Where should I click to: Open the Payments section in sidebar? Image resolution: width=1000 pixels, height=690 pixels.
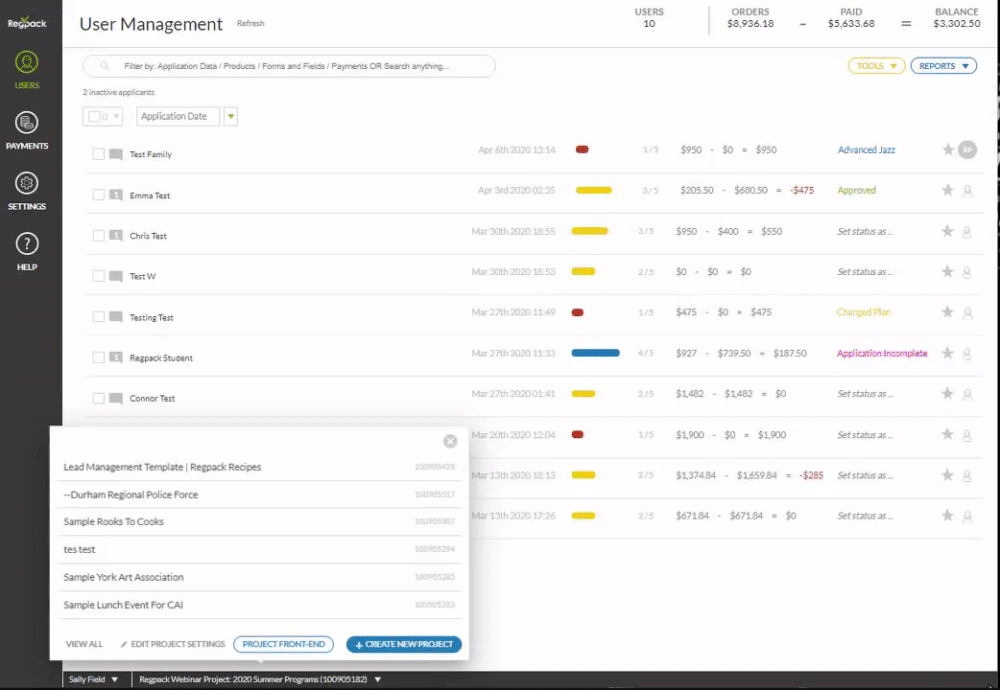tap(27, 130)
